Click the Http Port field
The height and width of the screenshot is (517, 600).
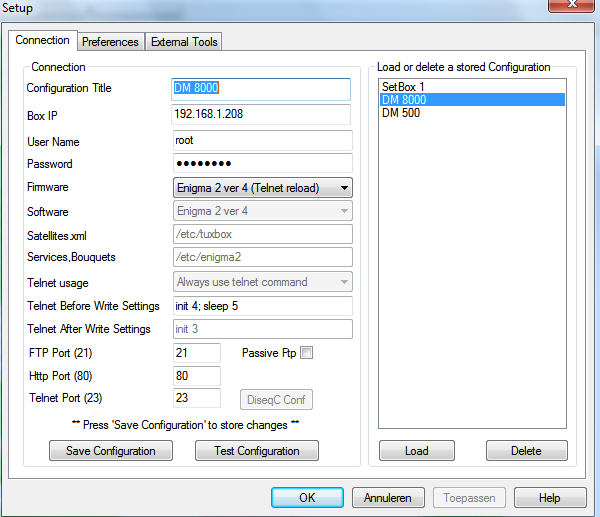[197, 375]
